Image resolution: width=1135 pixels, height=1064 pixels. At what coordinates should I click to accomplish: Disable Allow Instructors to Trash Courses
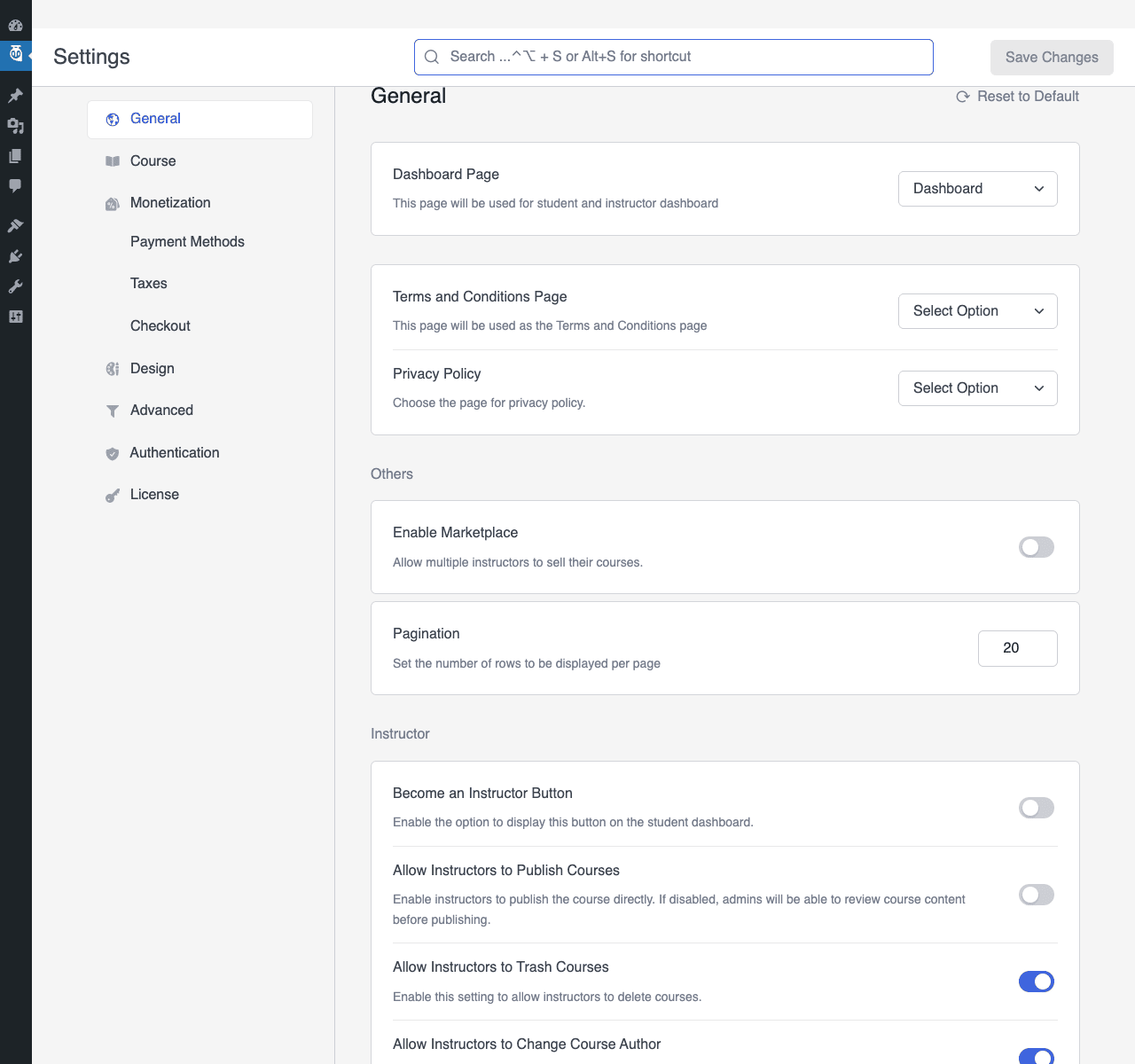pos(1037,982)
